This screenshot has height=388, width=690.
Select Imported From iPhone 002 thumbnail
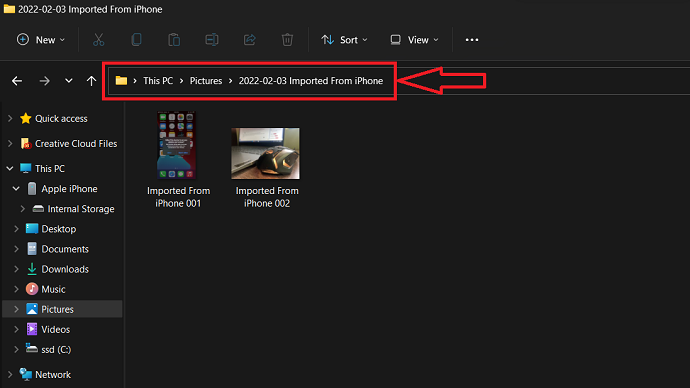[x=265, y=154]
